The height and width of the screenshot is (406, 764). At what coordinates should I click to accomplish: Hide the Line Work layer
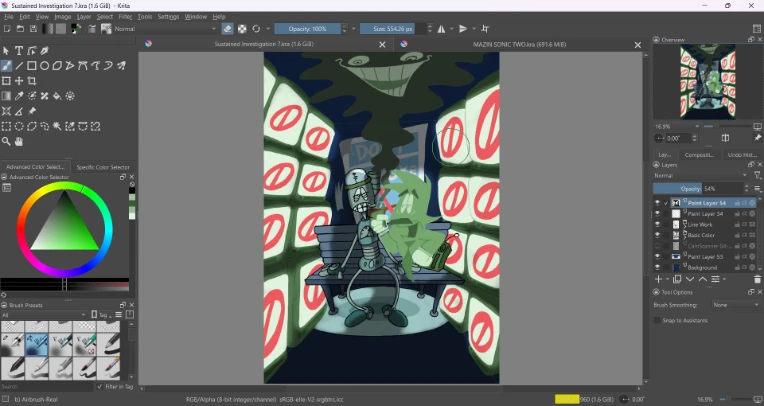pos(657,225)
